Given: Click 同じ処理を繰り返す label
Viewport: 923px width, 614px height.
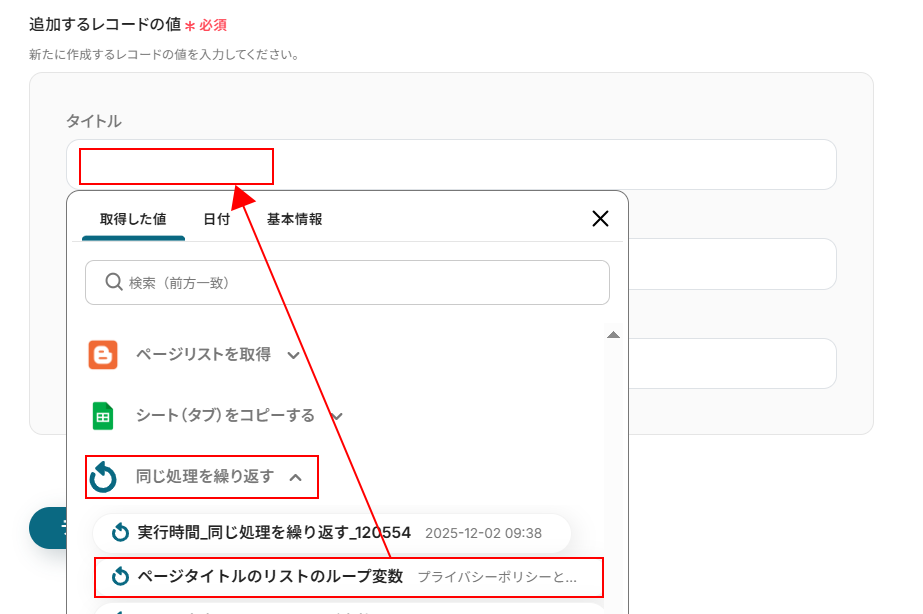Looking at the screenshot, I should click(205, 476).
